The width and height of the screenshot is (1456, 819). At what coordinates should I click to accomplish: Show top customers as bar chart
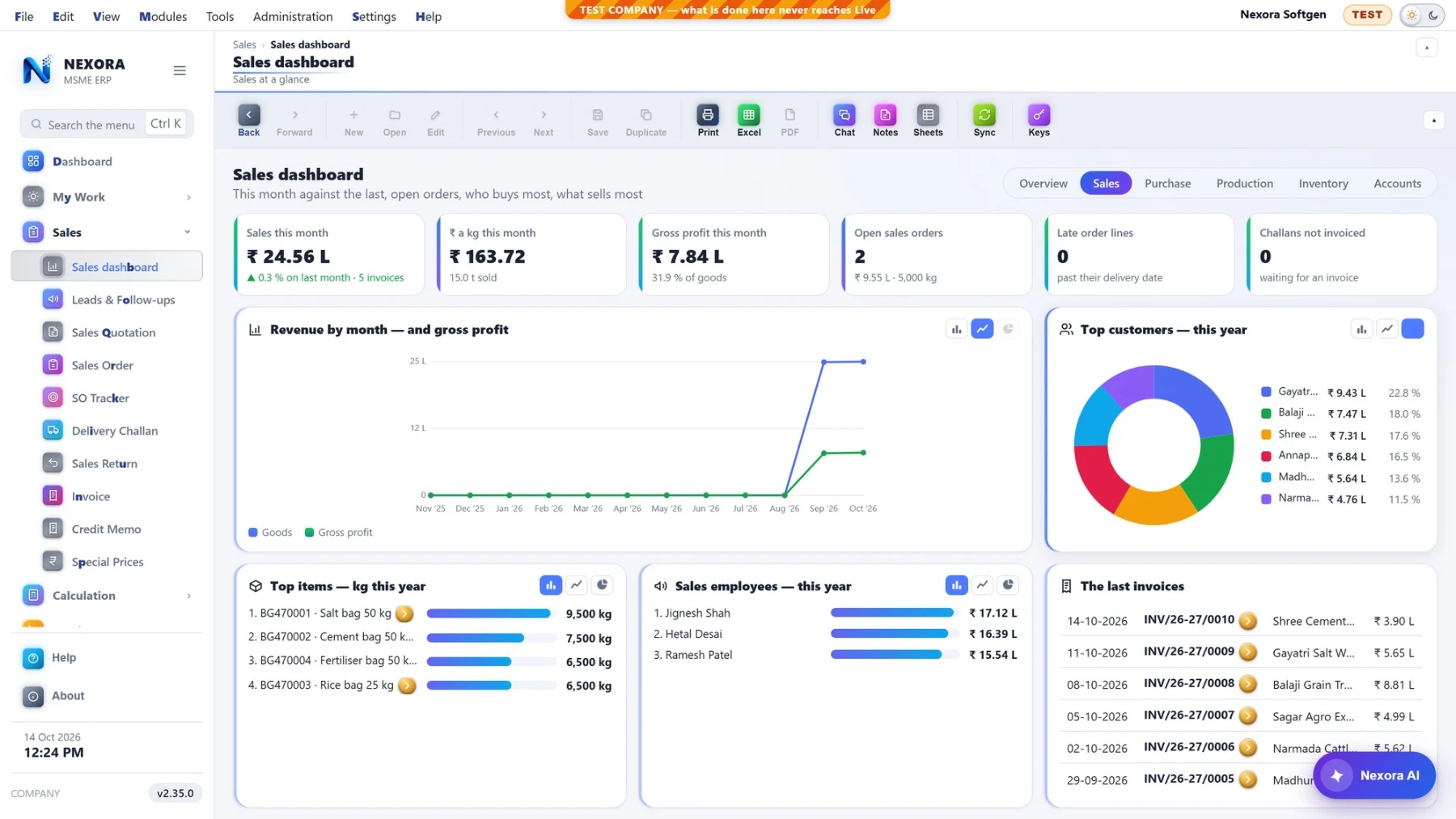[1361, 329]
